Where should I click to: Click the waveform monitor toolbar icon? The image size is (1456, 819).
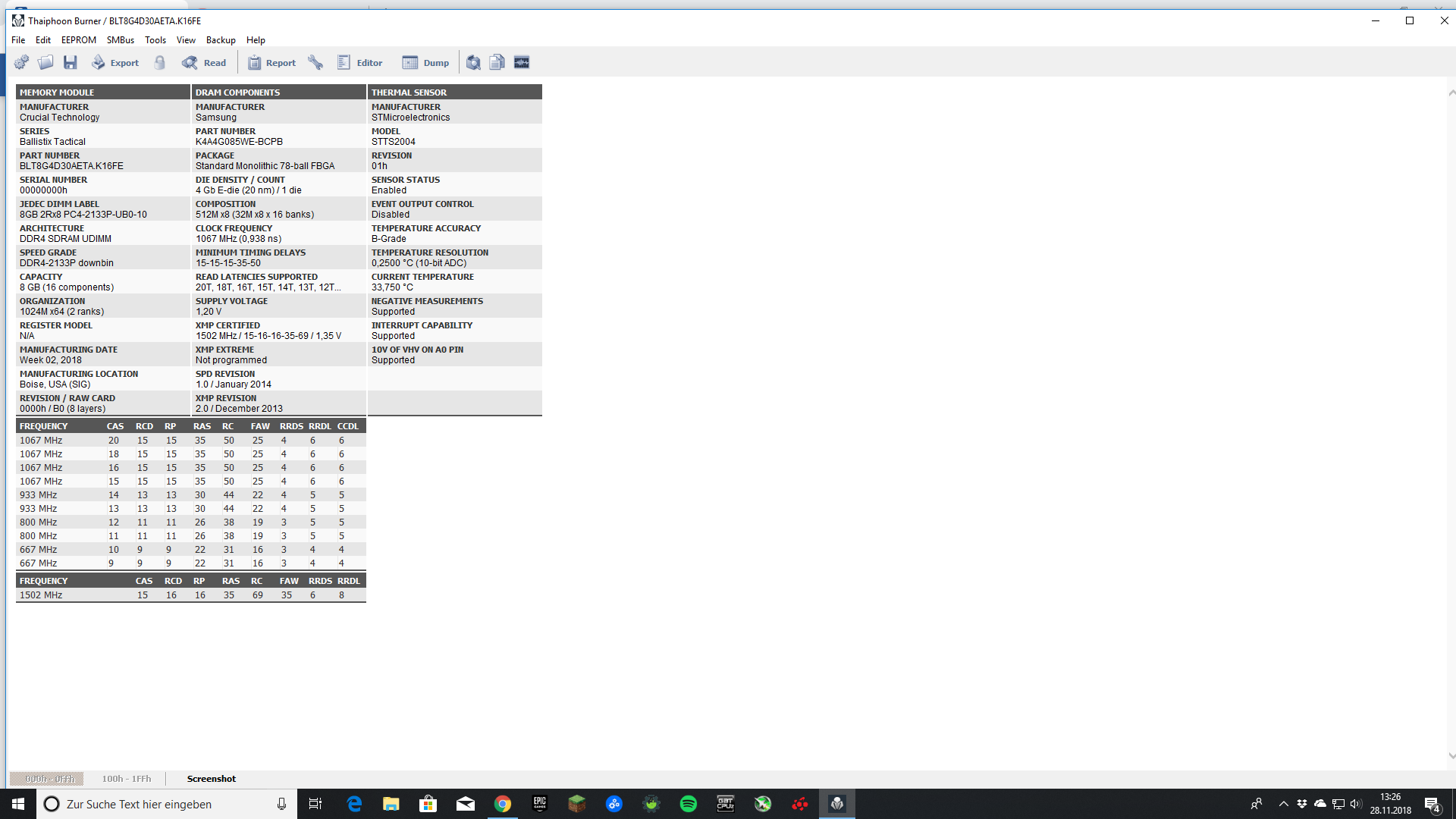point(522,63)
